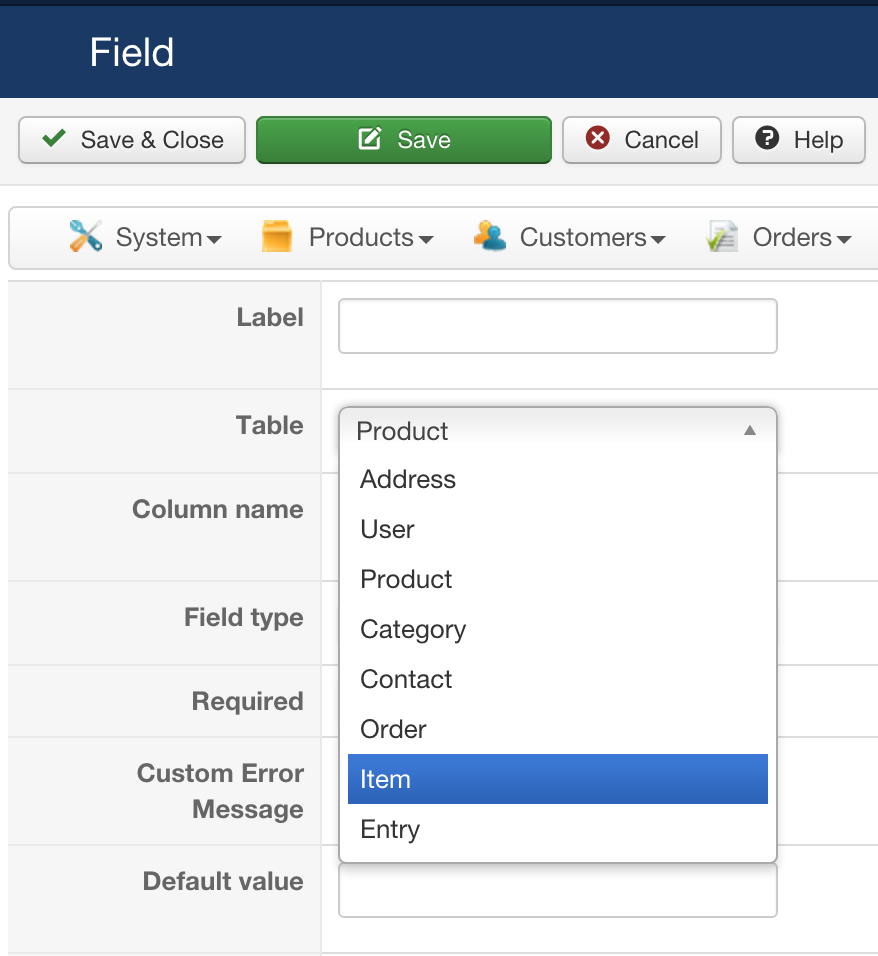
Task: Click the Products box icon
Action: point(277,237)
